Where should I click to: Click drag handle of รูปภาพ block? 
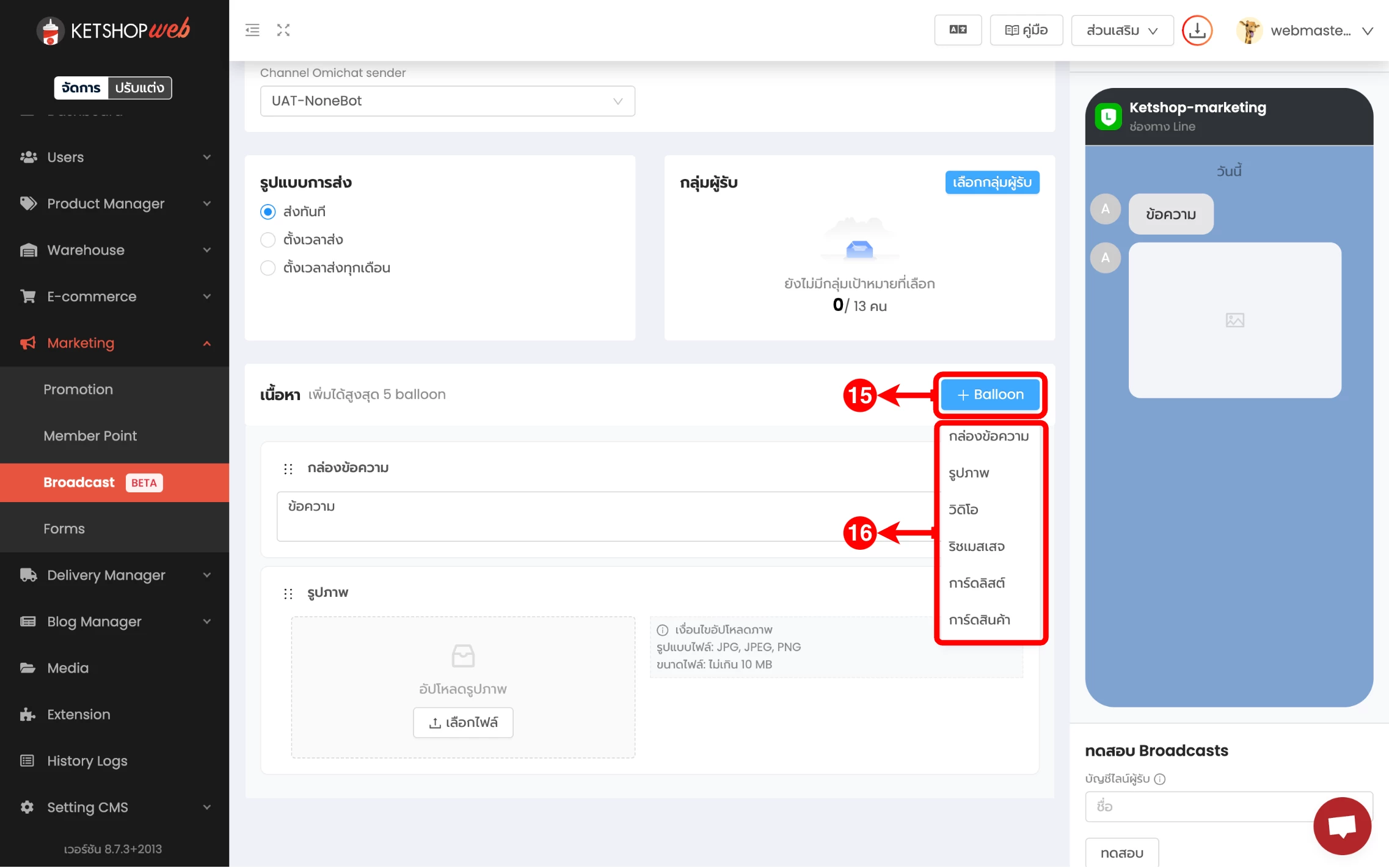coord(288,593)
